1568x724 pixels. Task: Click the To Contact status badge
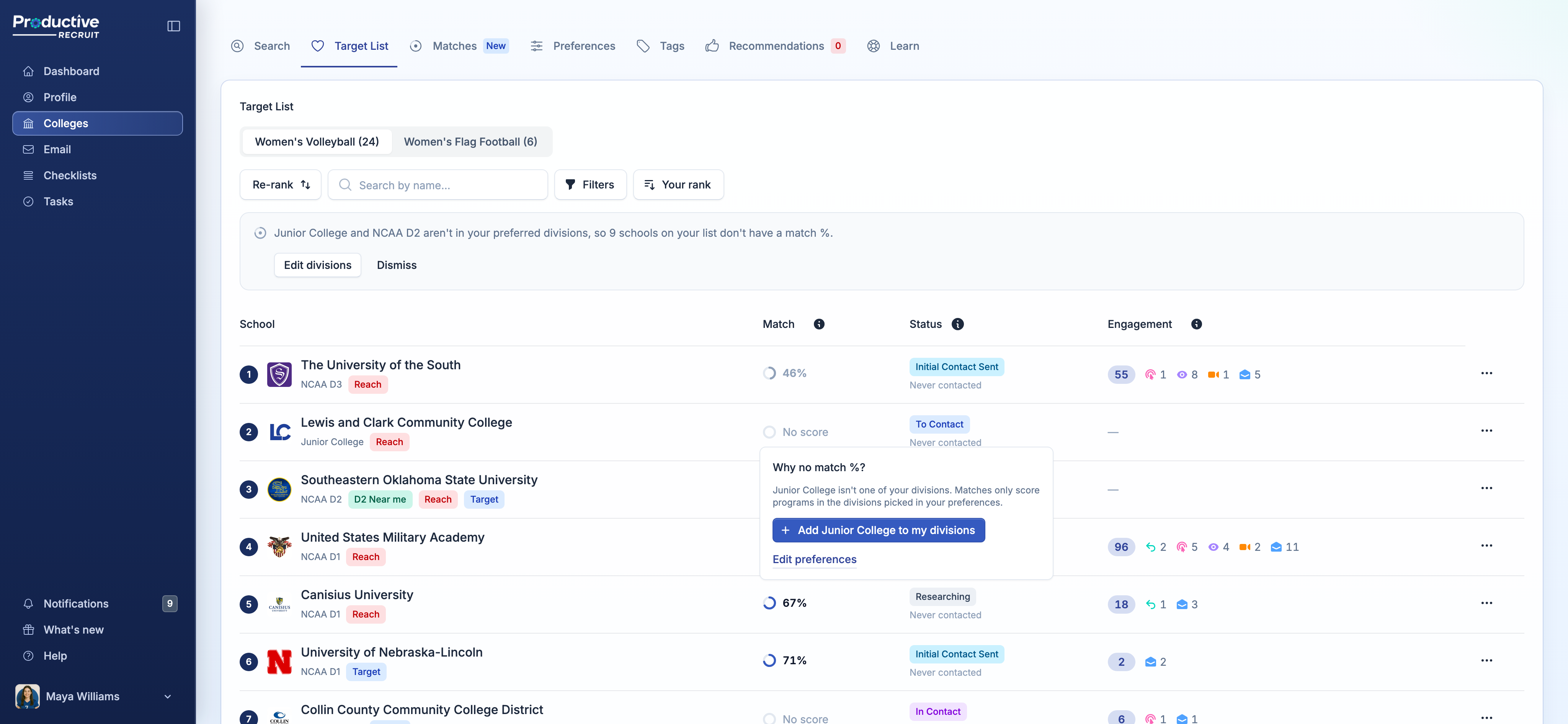[939, 424]
